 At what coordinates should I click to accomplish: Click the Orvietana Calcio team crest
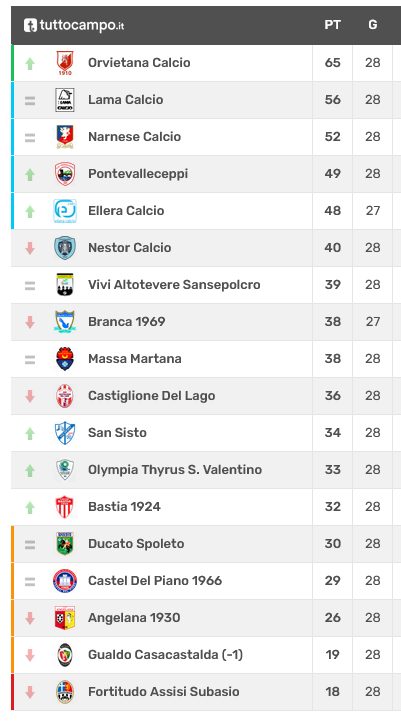[65, 63]
